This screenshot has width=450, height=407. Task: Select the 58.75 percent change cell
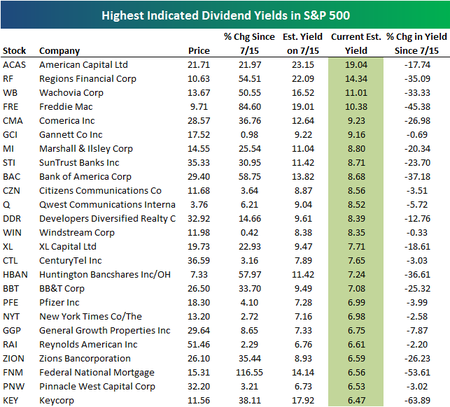tap(250, 177)
